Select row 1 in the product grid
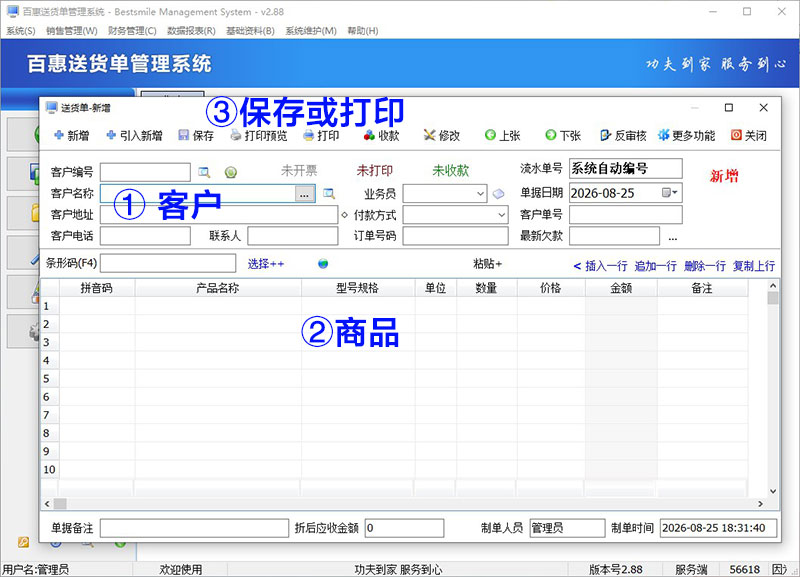The width and height of the screenshot is (800, 577). tap(49, 306)
